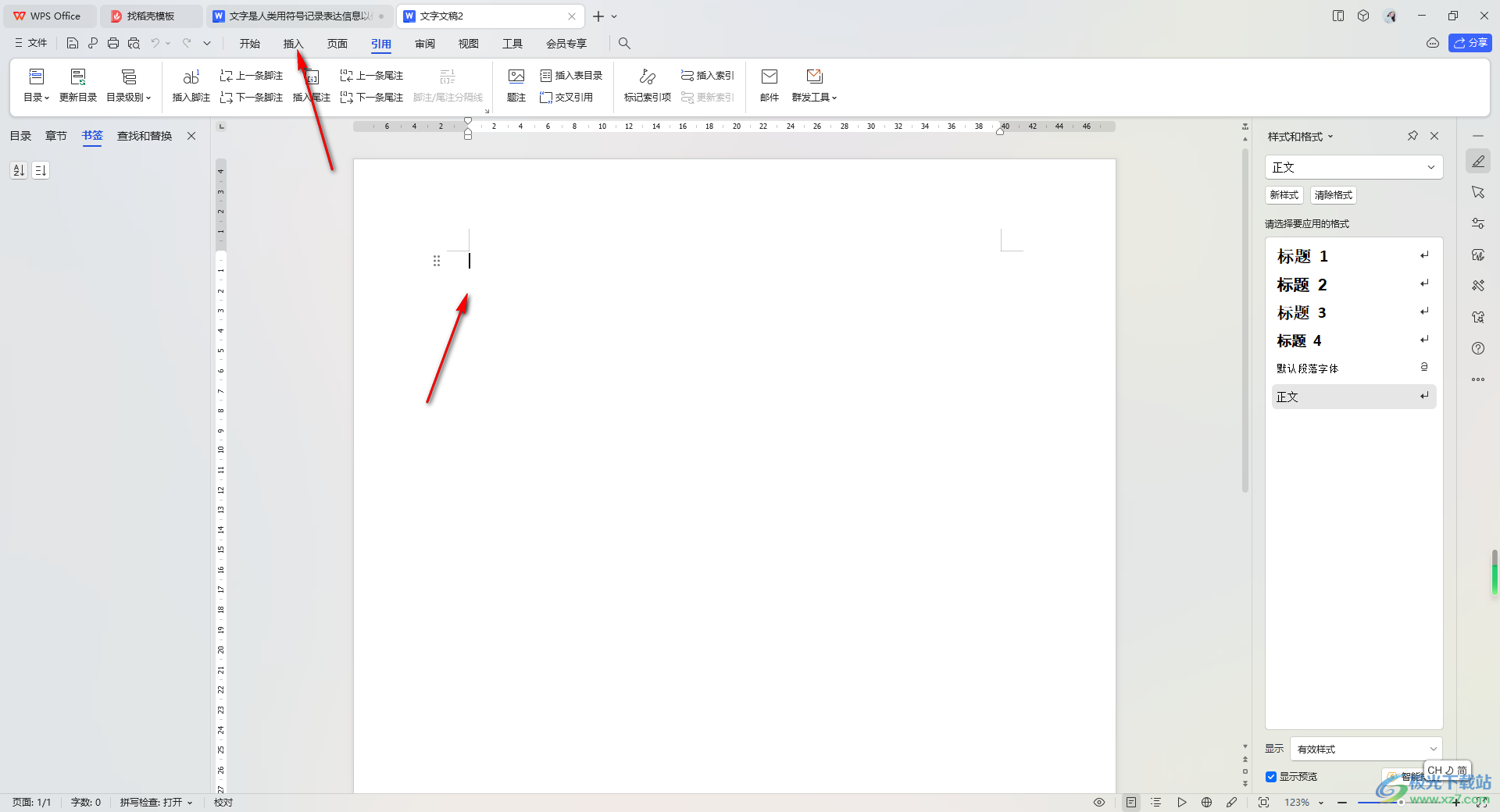
Task: Open the 章节 tab in navigation pane
Action: coord(56,136)
